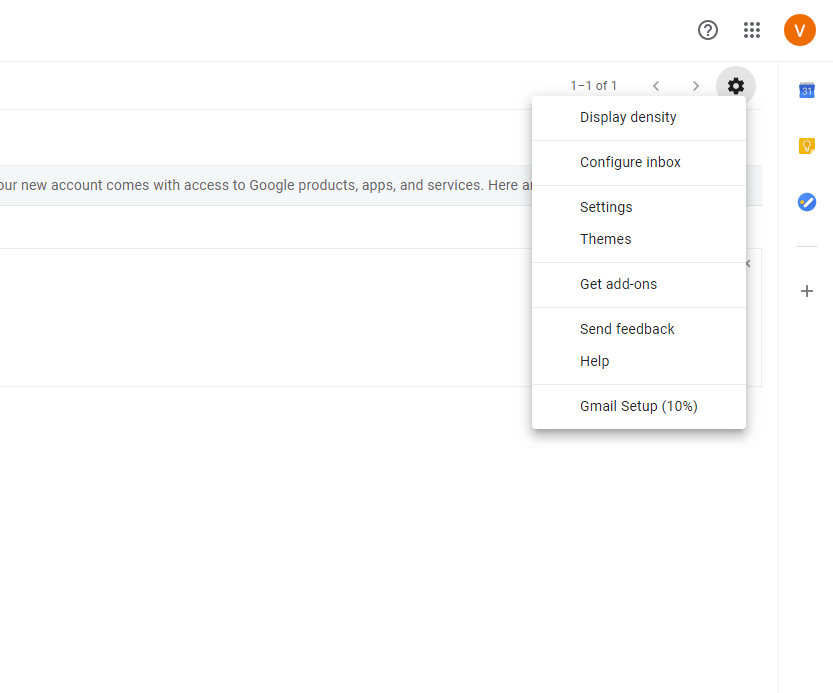Go to older messages arrow
Image resolution: width=833 pixels, height=693 pixels.
(696, 86)
